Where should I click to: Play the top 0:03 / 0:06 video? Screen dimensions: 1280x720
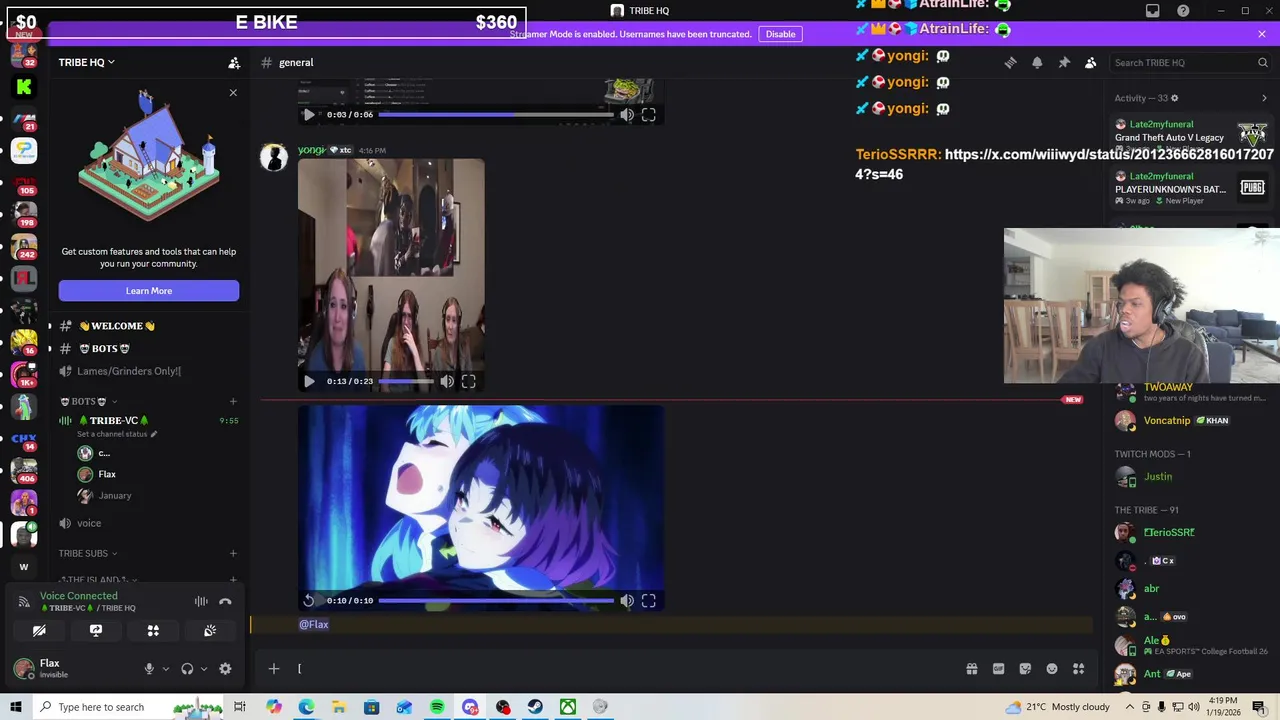pyautogui.click(x=309, y=115)
